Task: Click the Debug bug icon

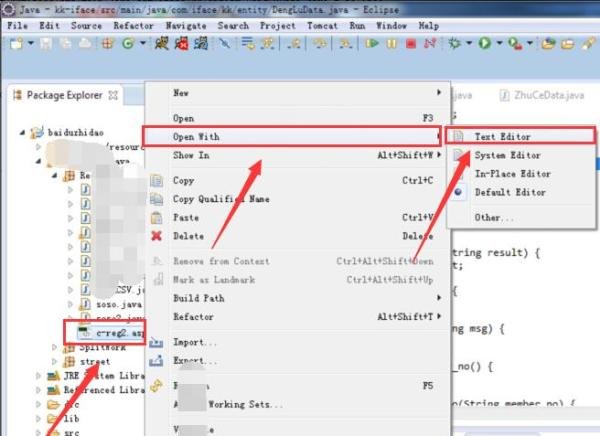Action: tap(455, 43)
